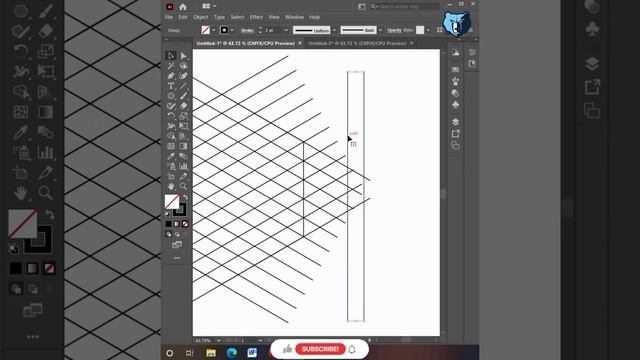
Task: Select the Pen tool
Action: point(171,76)
